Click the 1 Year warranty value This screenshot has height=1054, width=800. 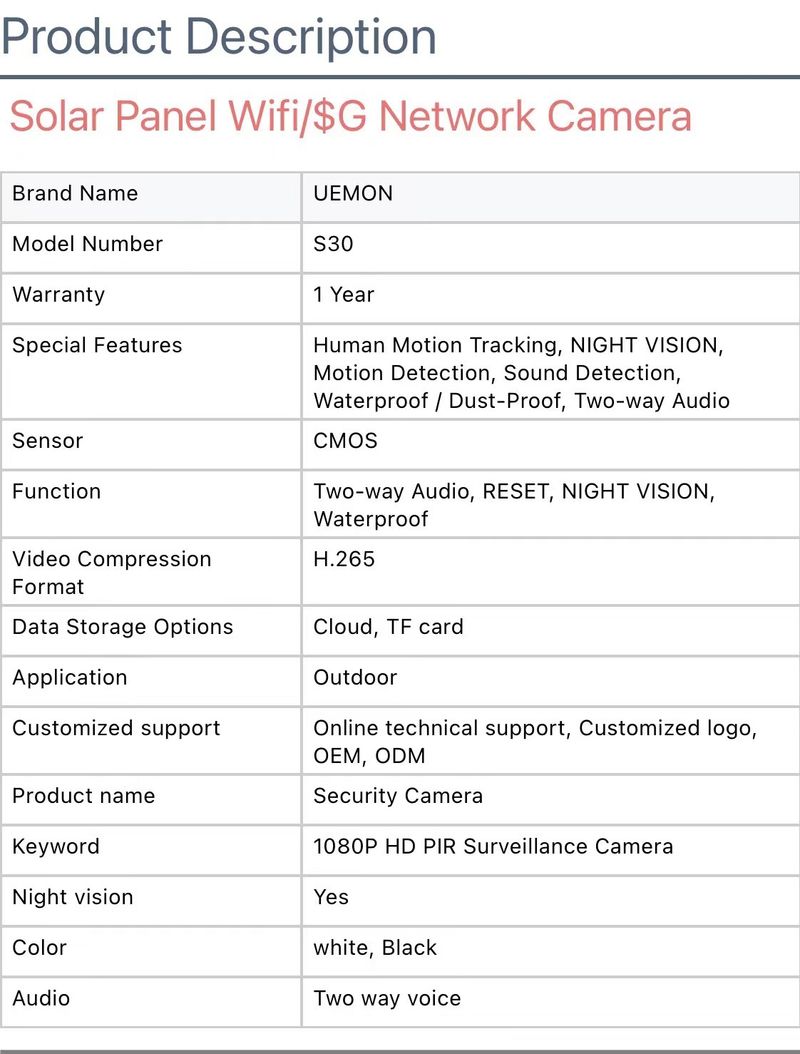click(344, 295)
